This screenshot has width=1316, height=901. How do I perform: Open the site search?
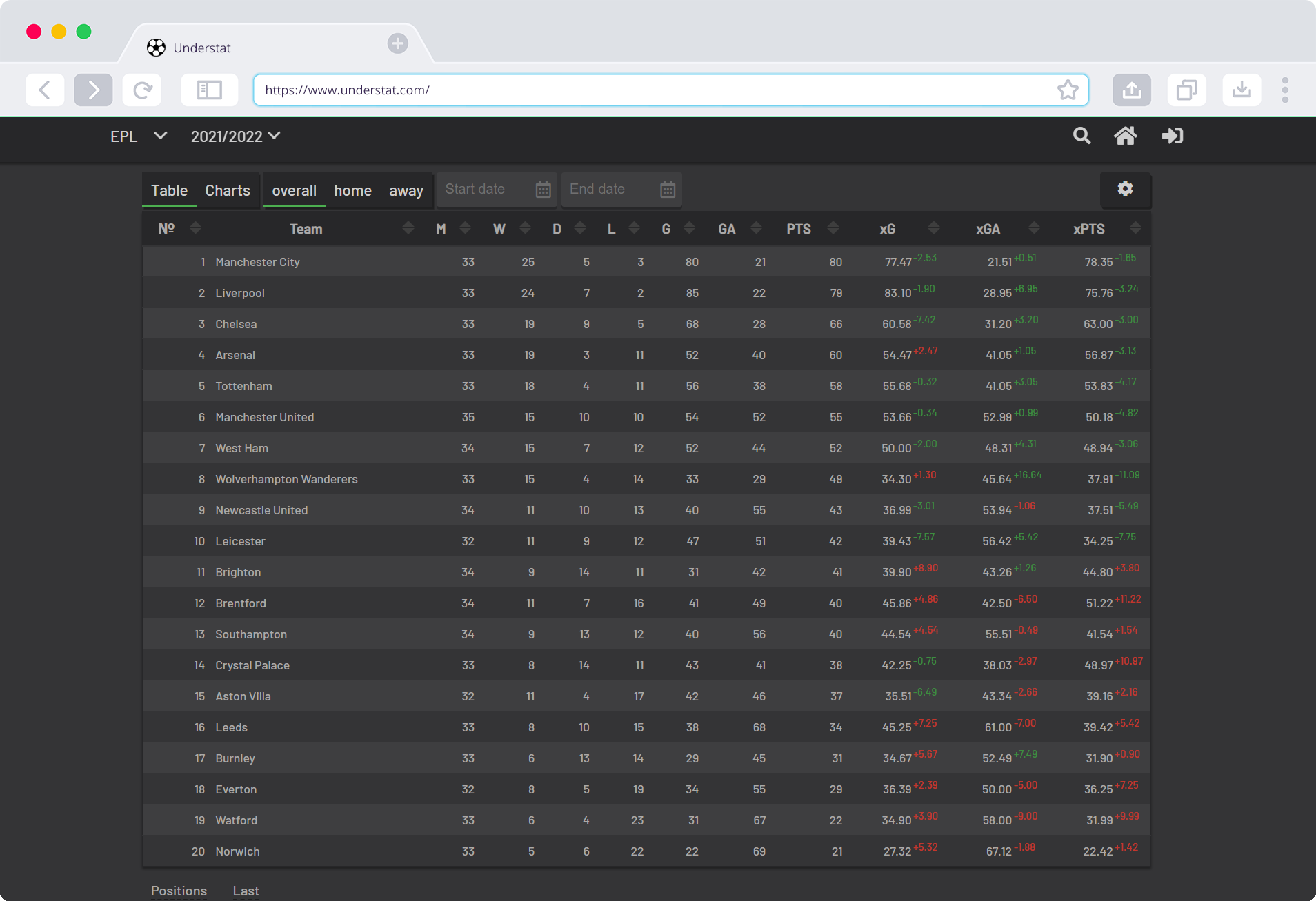(x=1081, y=136)
